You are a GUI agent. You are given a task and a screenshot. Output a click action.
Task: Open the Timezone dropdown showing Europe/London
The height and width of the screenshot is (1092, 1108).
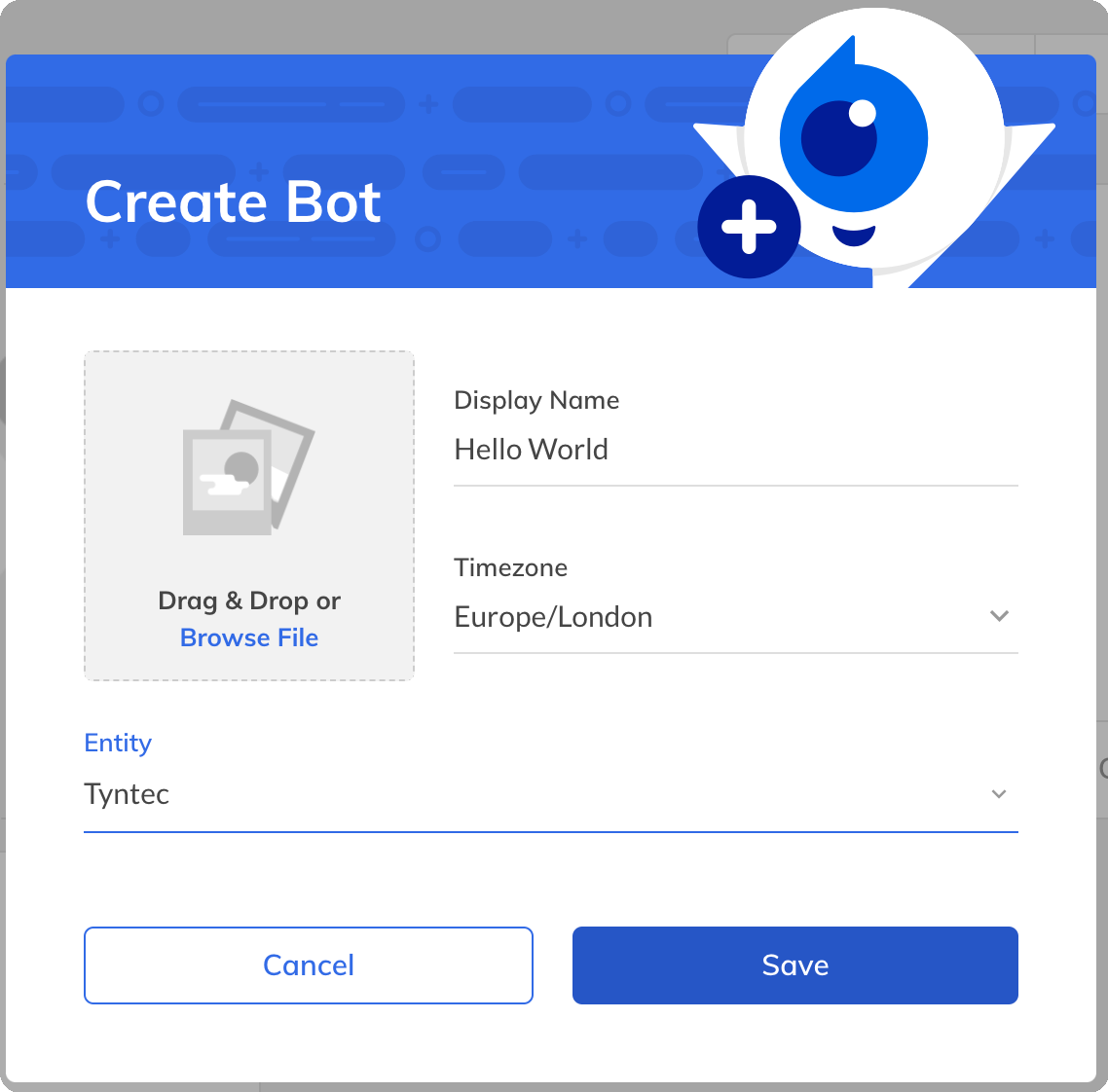tap(735, 617)
